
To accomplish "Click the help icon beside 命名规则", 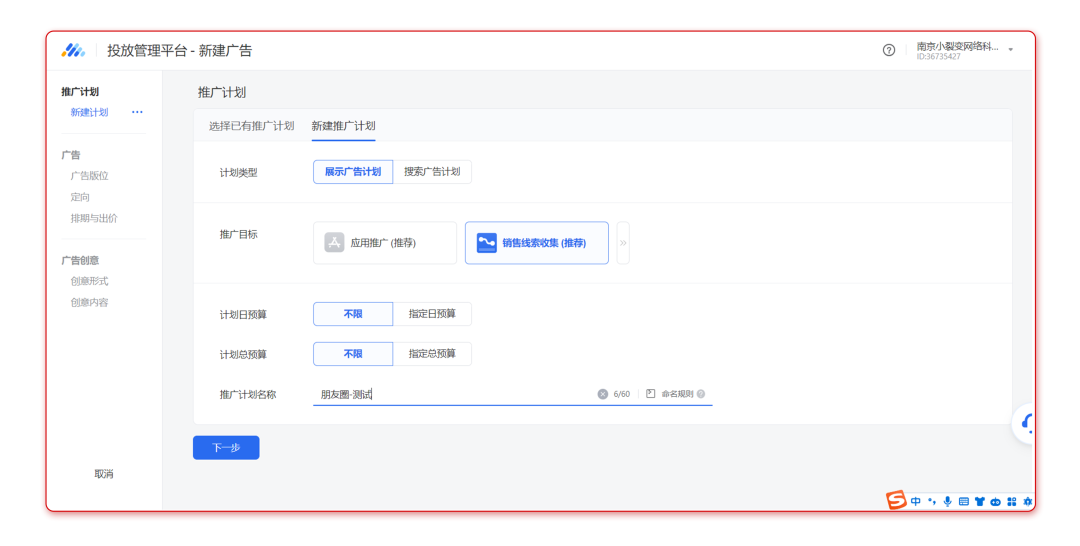I will [701, 394].
